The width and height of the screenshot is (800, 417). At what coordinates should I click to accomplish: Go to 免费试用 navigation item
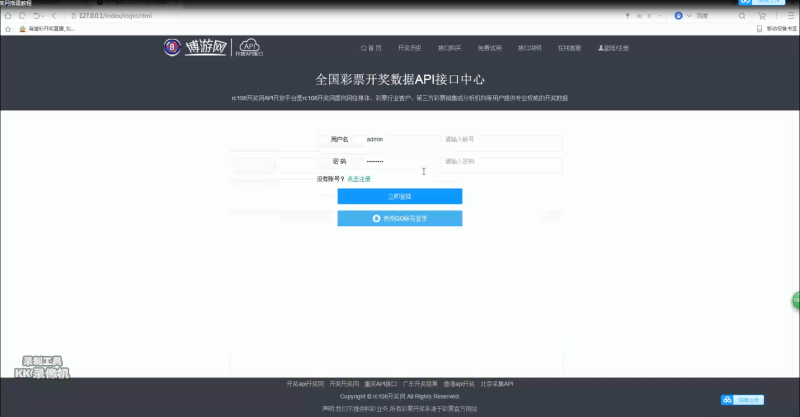tap(488, 48)
